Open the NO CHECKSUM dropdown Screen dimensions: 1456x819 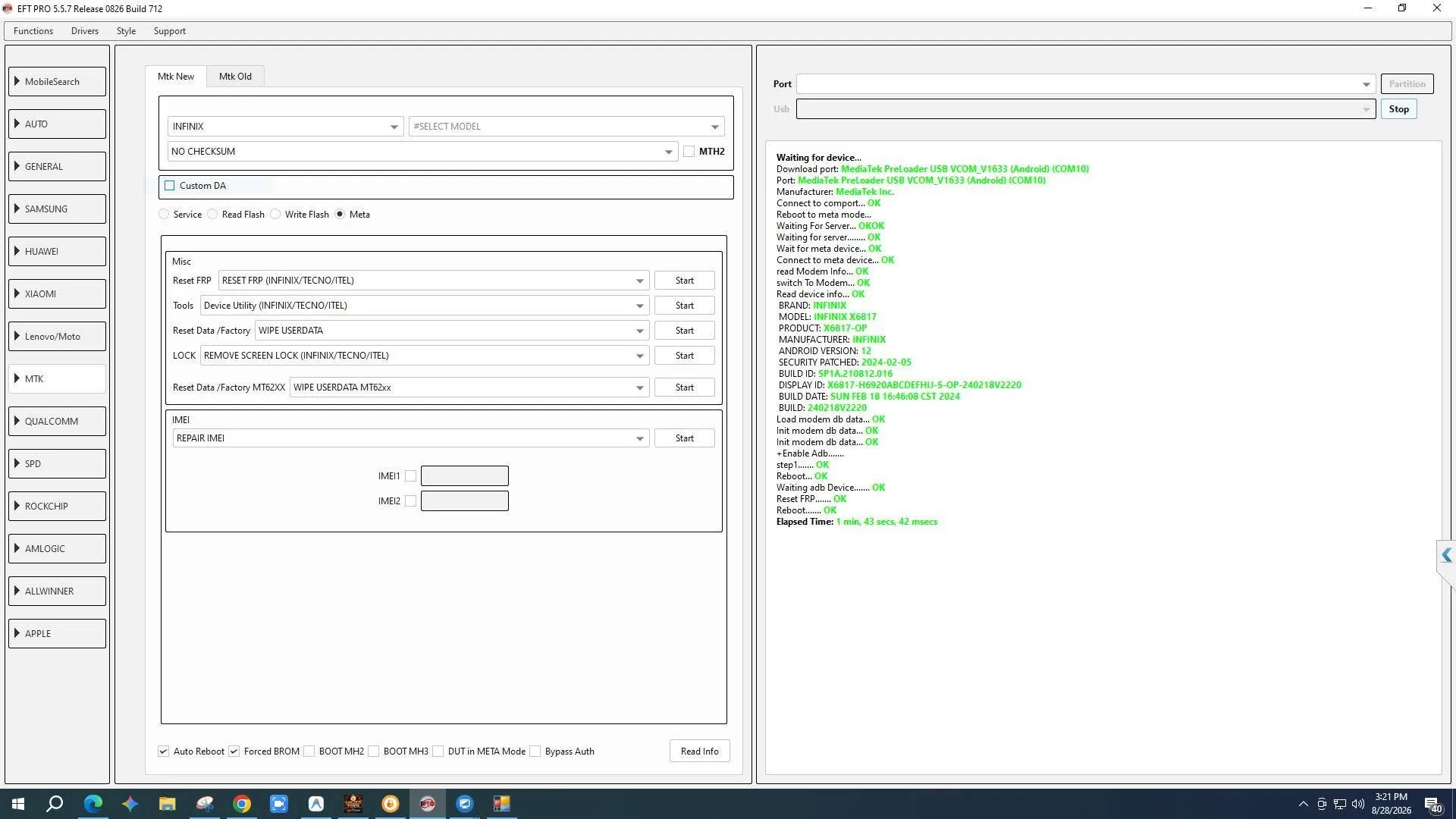click(x=422, y=152)
